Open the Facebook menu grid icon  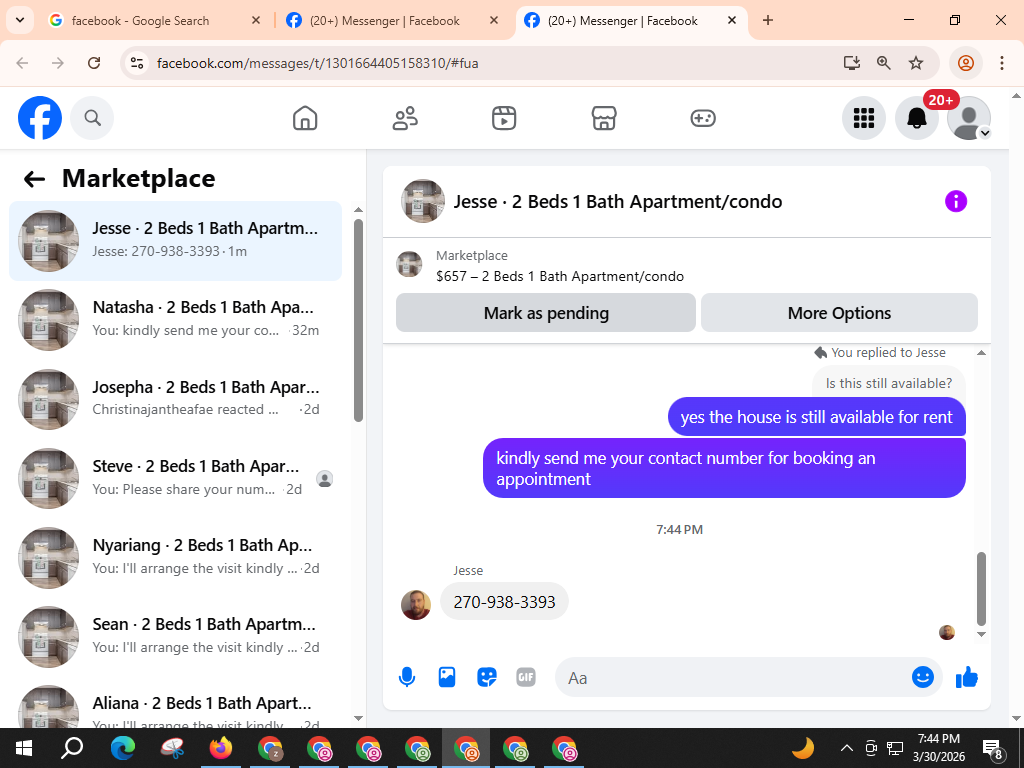(863, 118)
